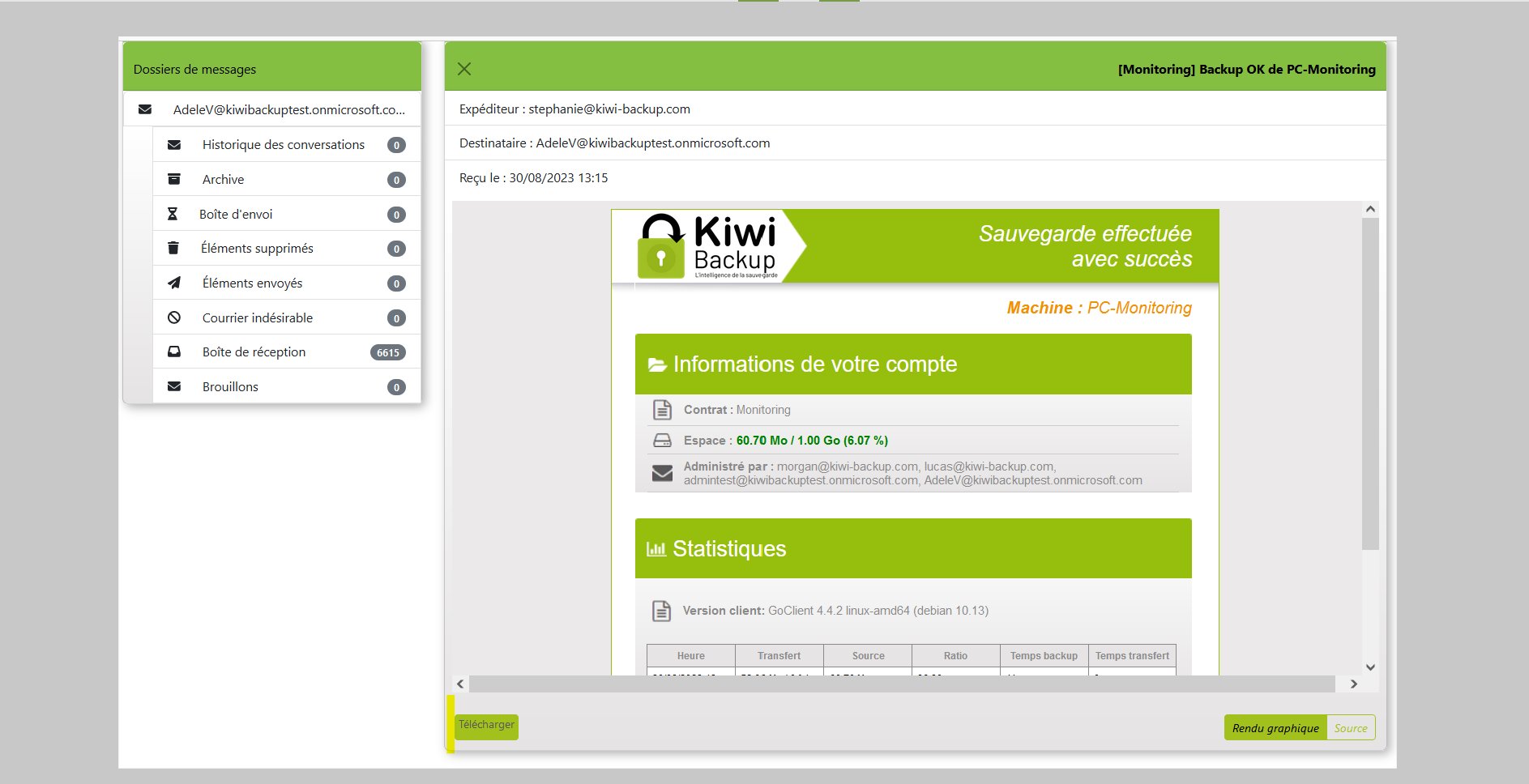Click the hourglass icon for Boîte d'envoi
This screenshot has width=1529, height=784.
pos(173,214)
